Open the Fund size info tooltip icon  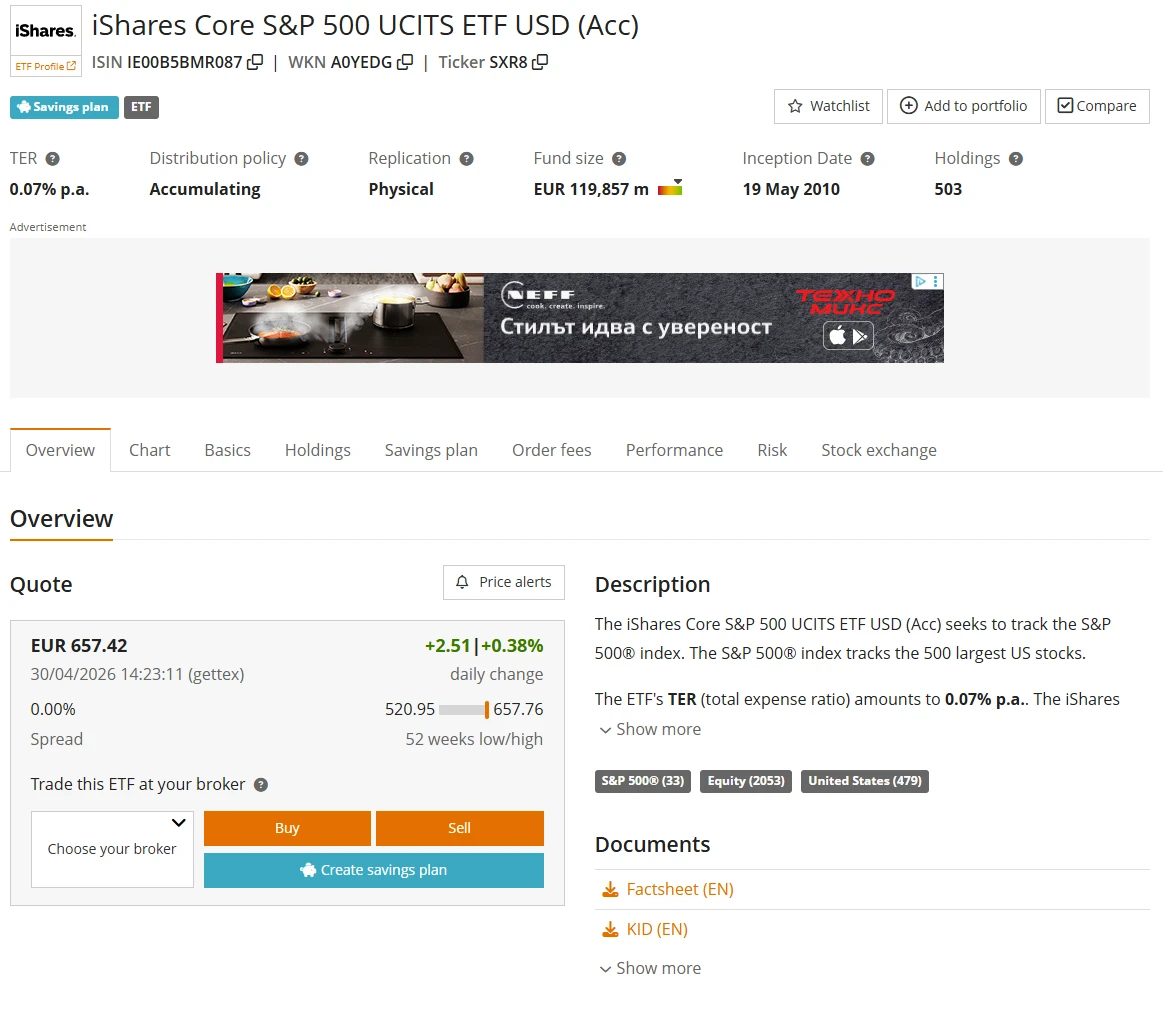coord(619,159)
